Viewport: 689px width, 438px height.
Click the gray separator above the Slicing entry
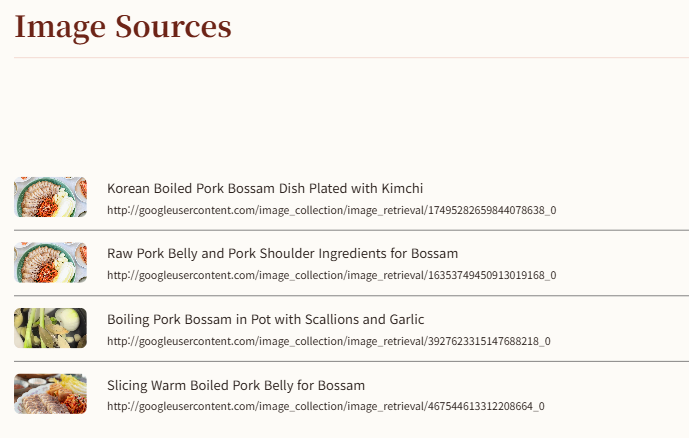pos(352,362)
